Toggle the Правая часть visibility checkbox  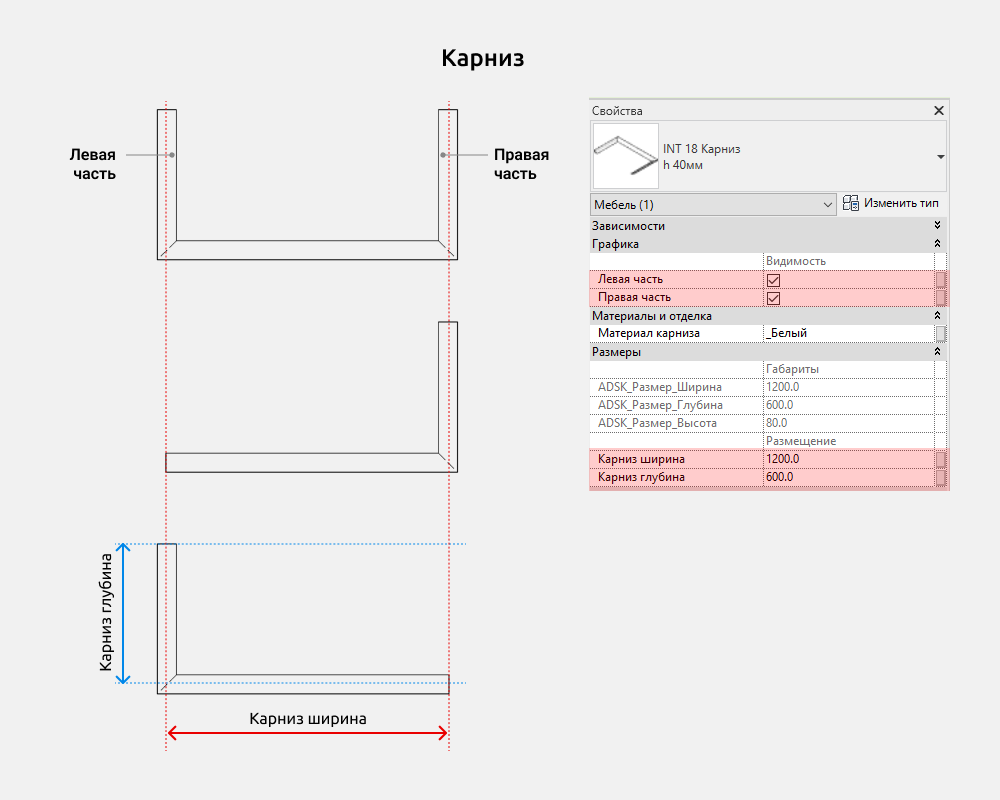(x=774, y=298)
